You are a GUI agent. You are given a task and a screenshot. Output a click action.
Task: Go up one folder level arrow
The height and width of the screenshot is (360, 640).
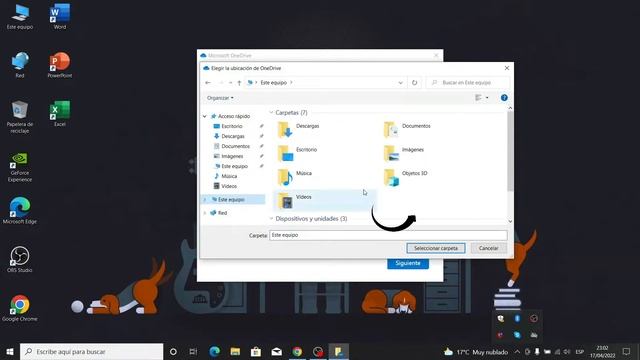click(x=239, y=82)
